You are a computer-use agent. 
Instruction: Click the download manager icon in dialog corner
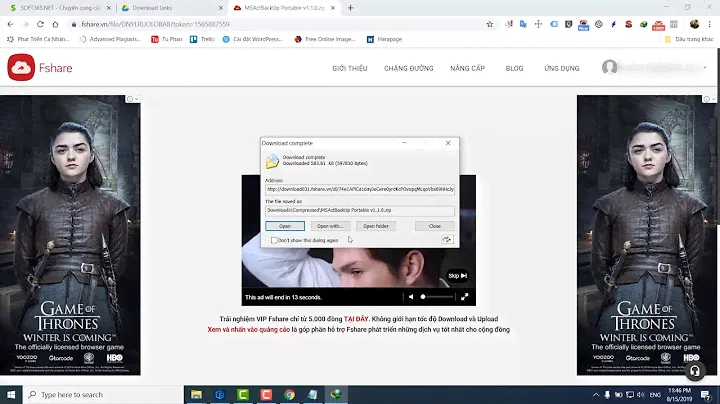(x=447, y=239)
